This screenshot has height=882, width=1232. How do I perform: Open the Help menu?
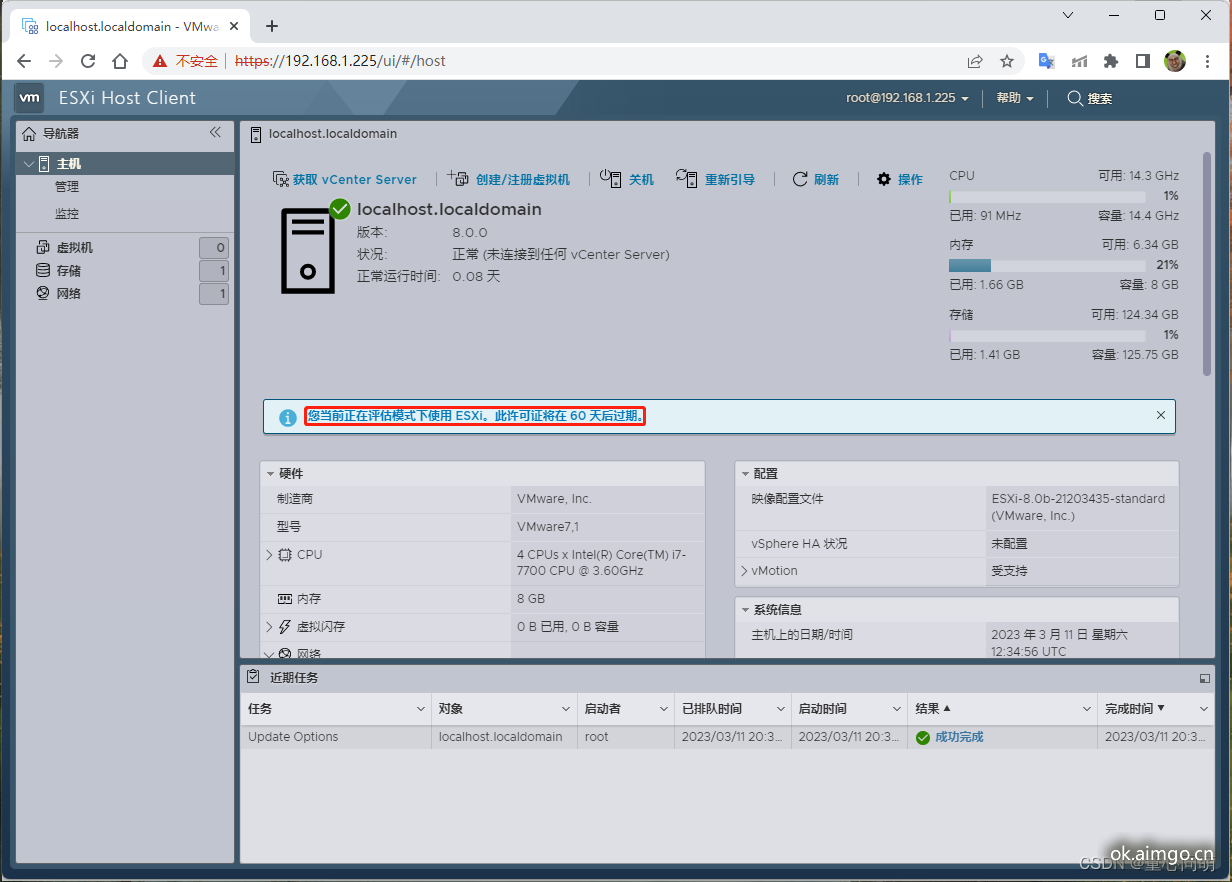click(x=1014, y=98)
